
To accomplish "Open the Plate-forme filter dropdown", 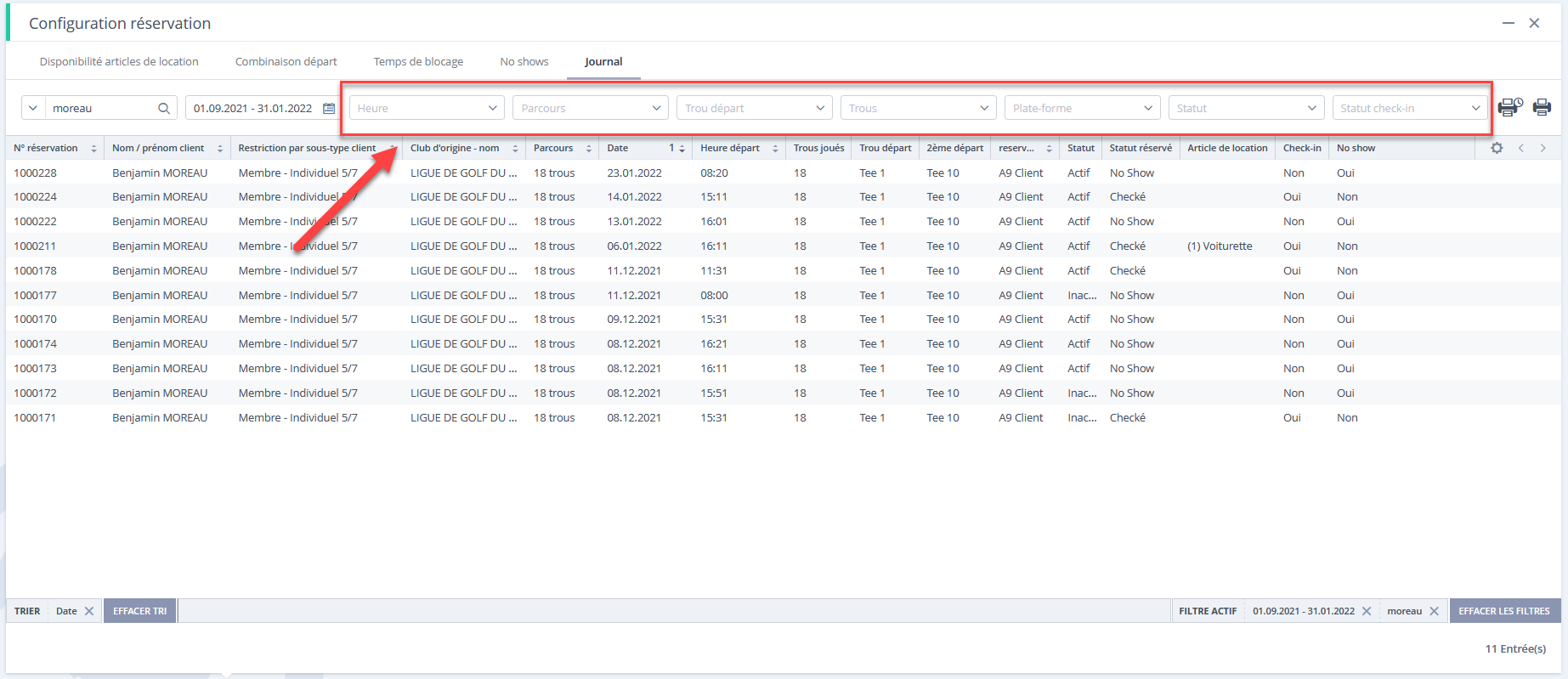I will [x=1083, y=108].
